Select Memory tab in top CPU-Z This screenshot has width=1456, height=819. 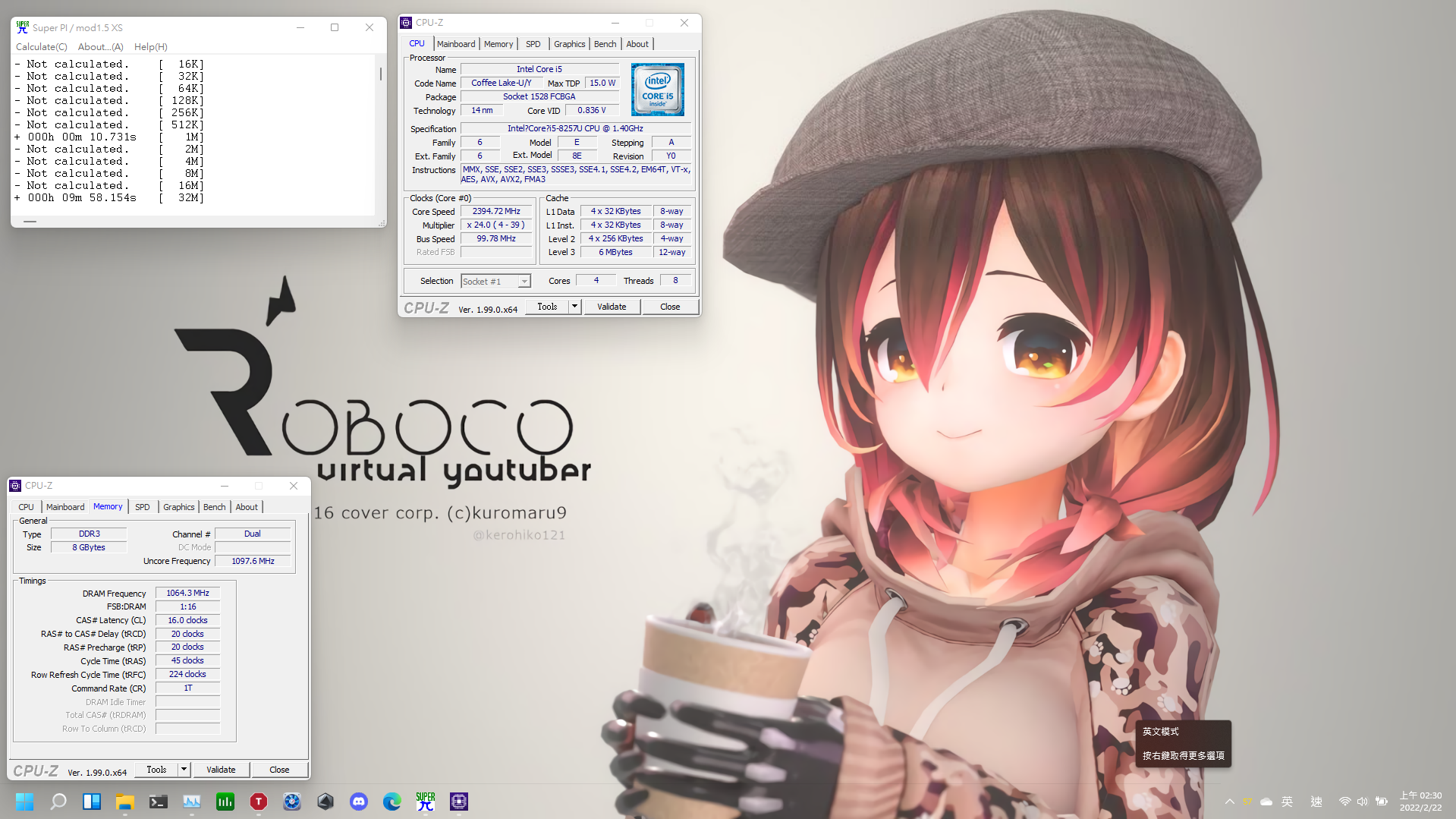click(x=498, y=44)
